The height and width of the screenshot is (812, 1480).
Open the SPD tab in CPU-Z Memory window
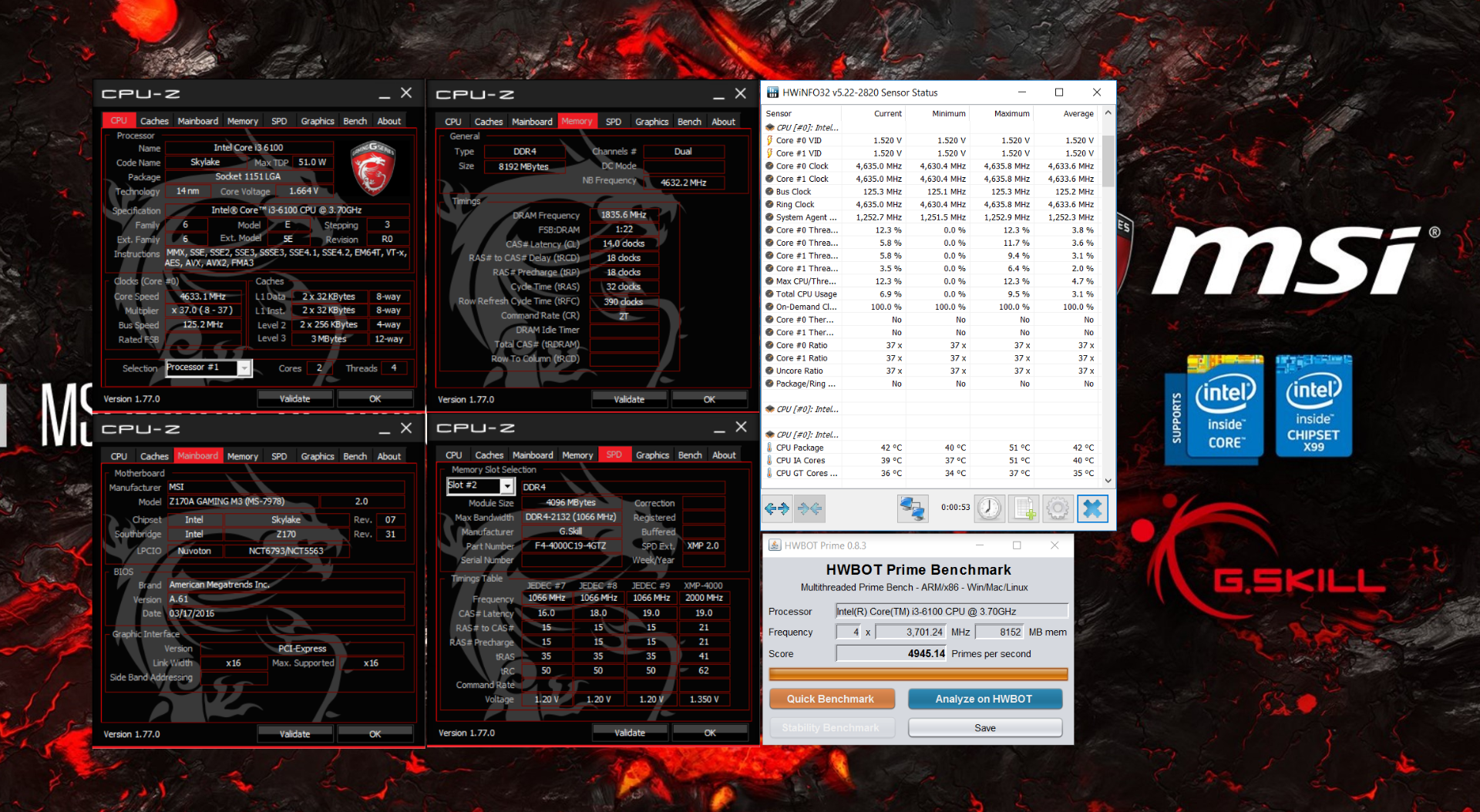pyautogui.click(x=614, y=122)
